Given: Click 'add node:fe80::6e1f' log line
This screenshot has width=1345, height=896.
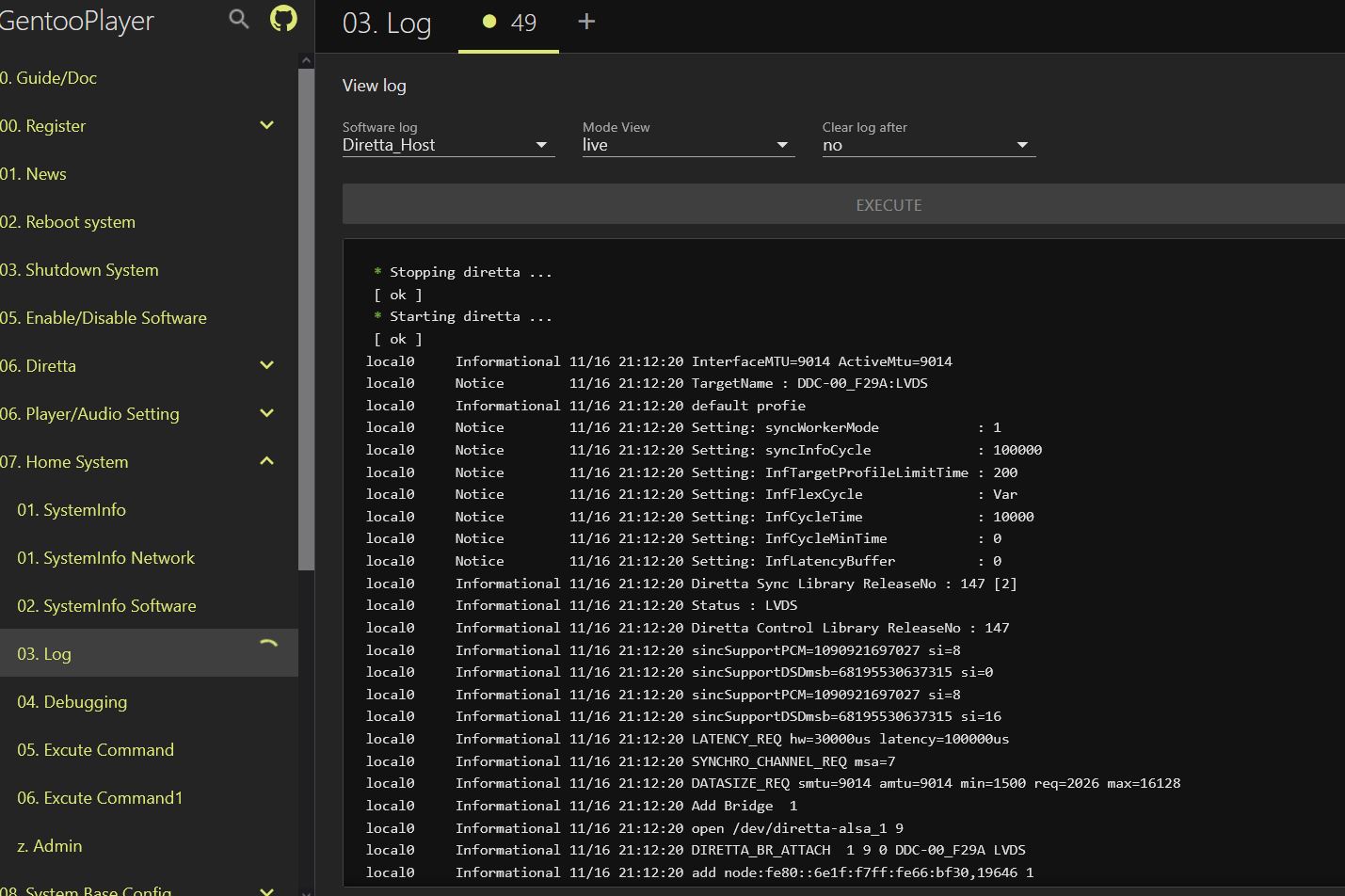Looking at the screenshot, I should (x=863, y=872).
